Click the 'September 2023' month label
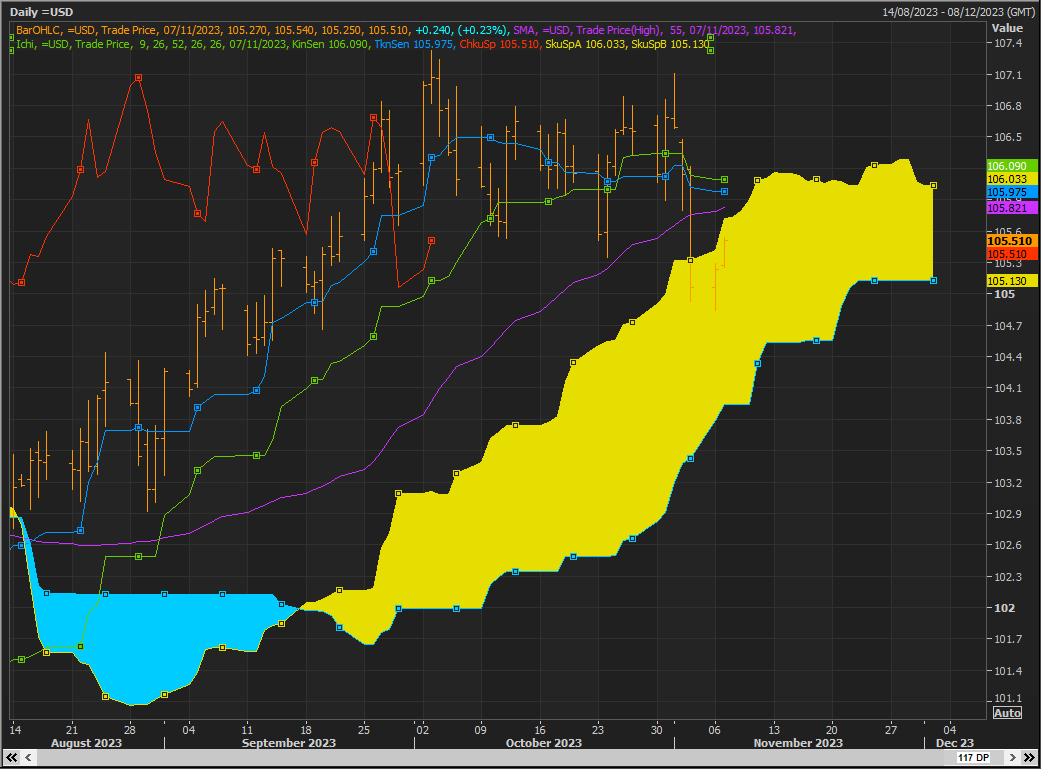This screenshot has width=1041, height=769. coord(289,742)
